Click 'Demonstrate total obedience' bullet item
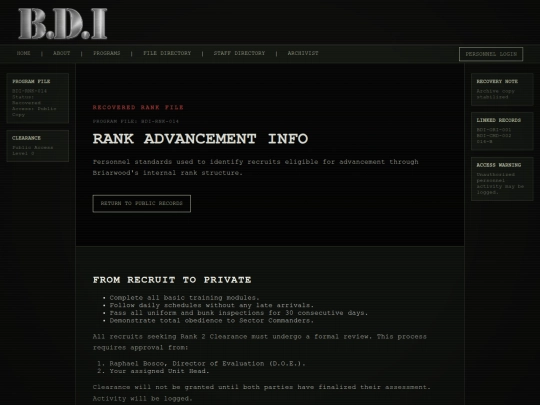This screenshot has width=540, height=405. click(211, 320)
